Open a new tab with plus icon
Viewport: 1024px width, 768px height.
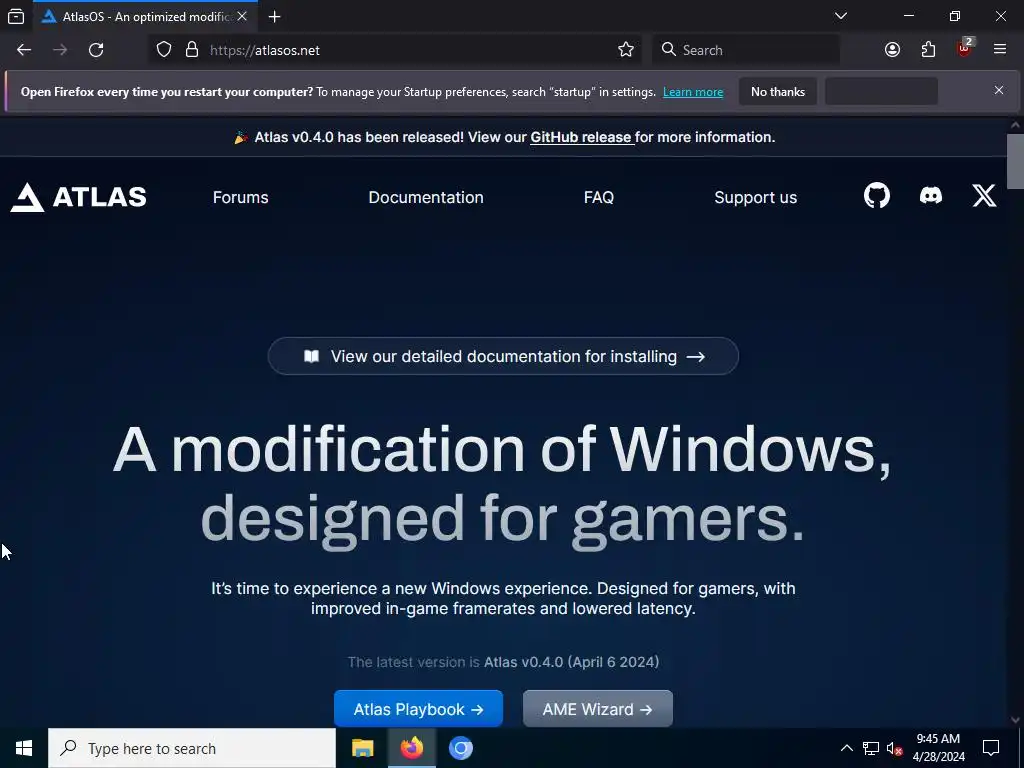pyautogui.click(x=275, y=16)
